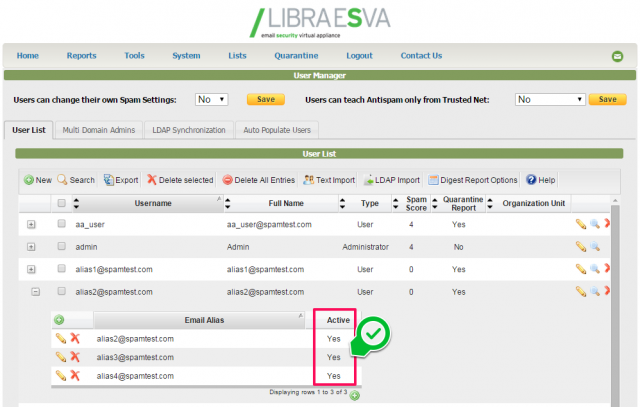Open the Quarantine menu
This screenshot has width=640, height=407.
[x=296, y=56]
